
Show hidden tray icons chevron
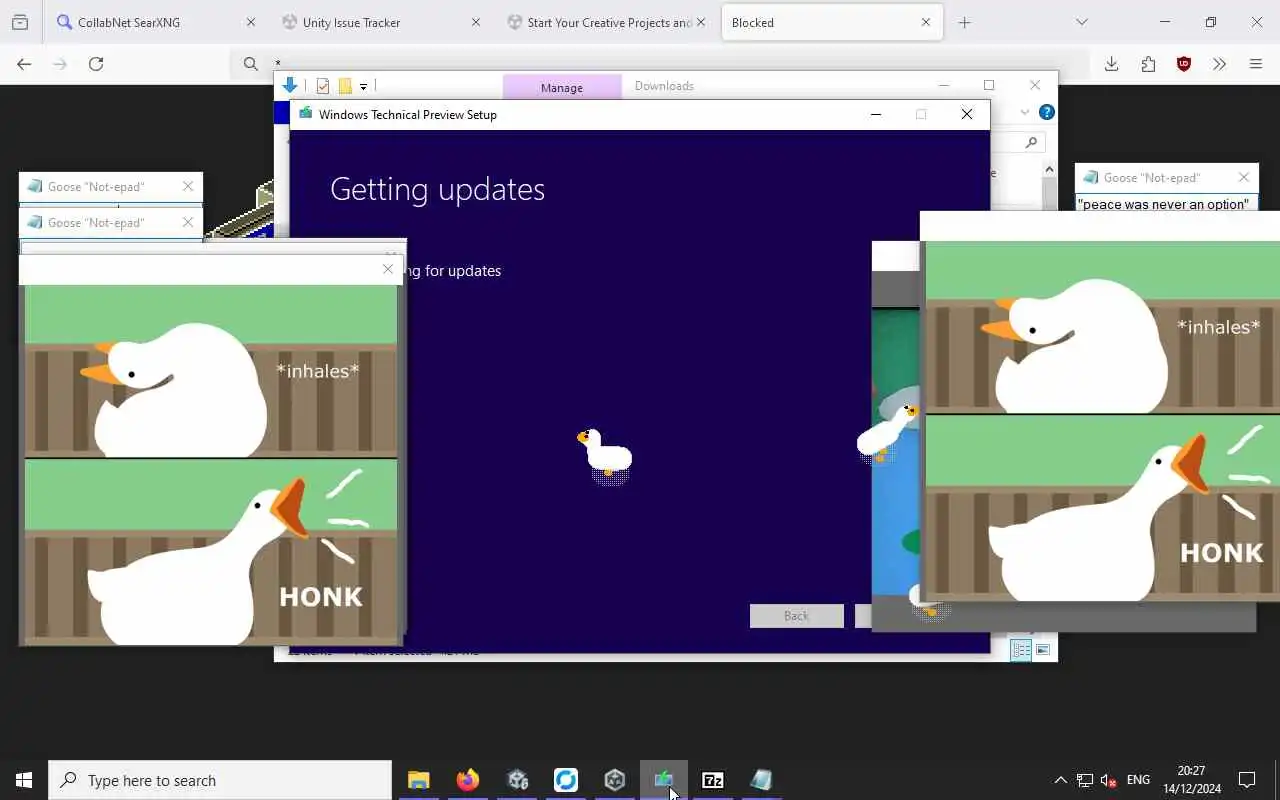coord(1060,780)
